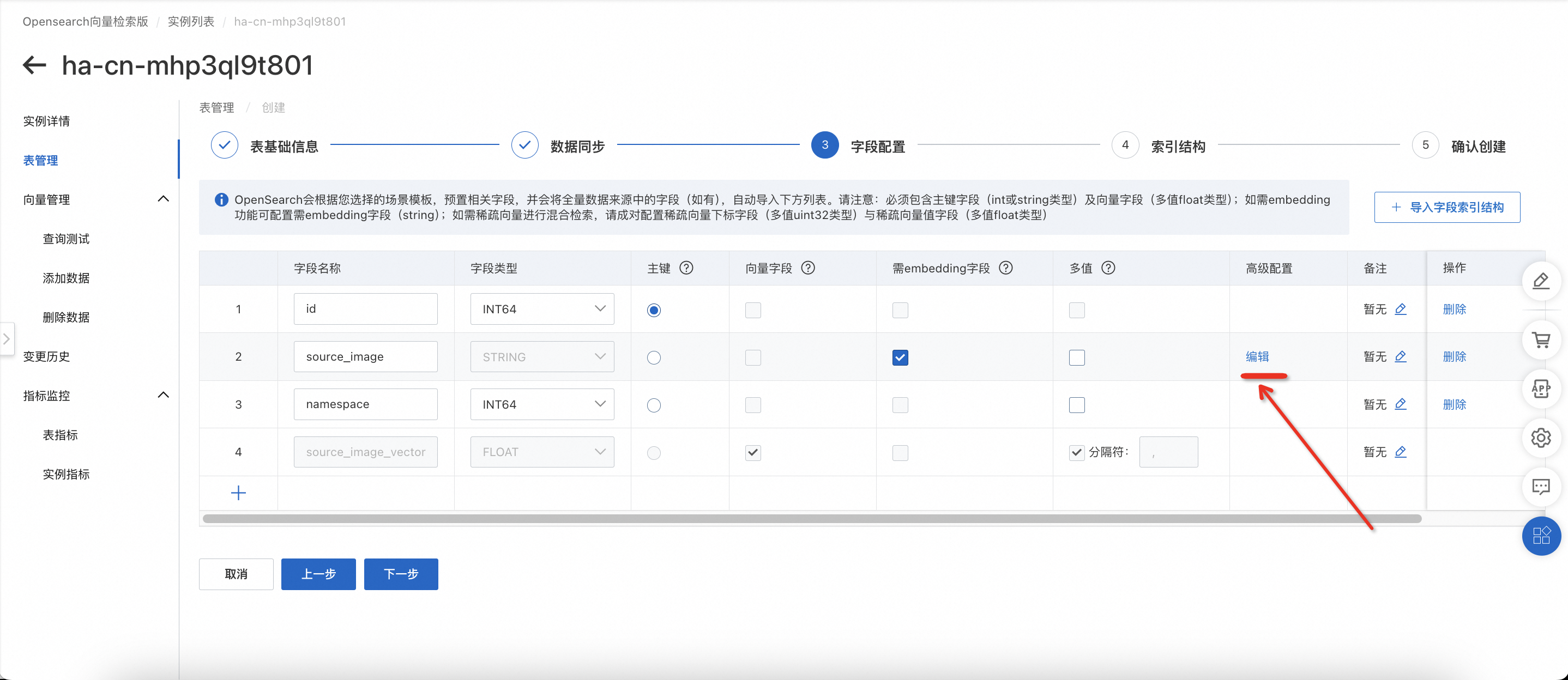Click the info icon in the notice banner
The width and height of the screenshot is (1568, 680).
point(221,199)
